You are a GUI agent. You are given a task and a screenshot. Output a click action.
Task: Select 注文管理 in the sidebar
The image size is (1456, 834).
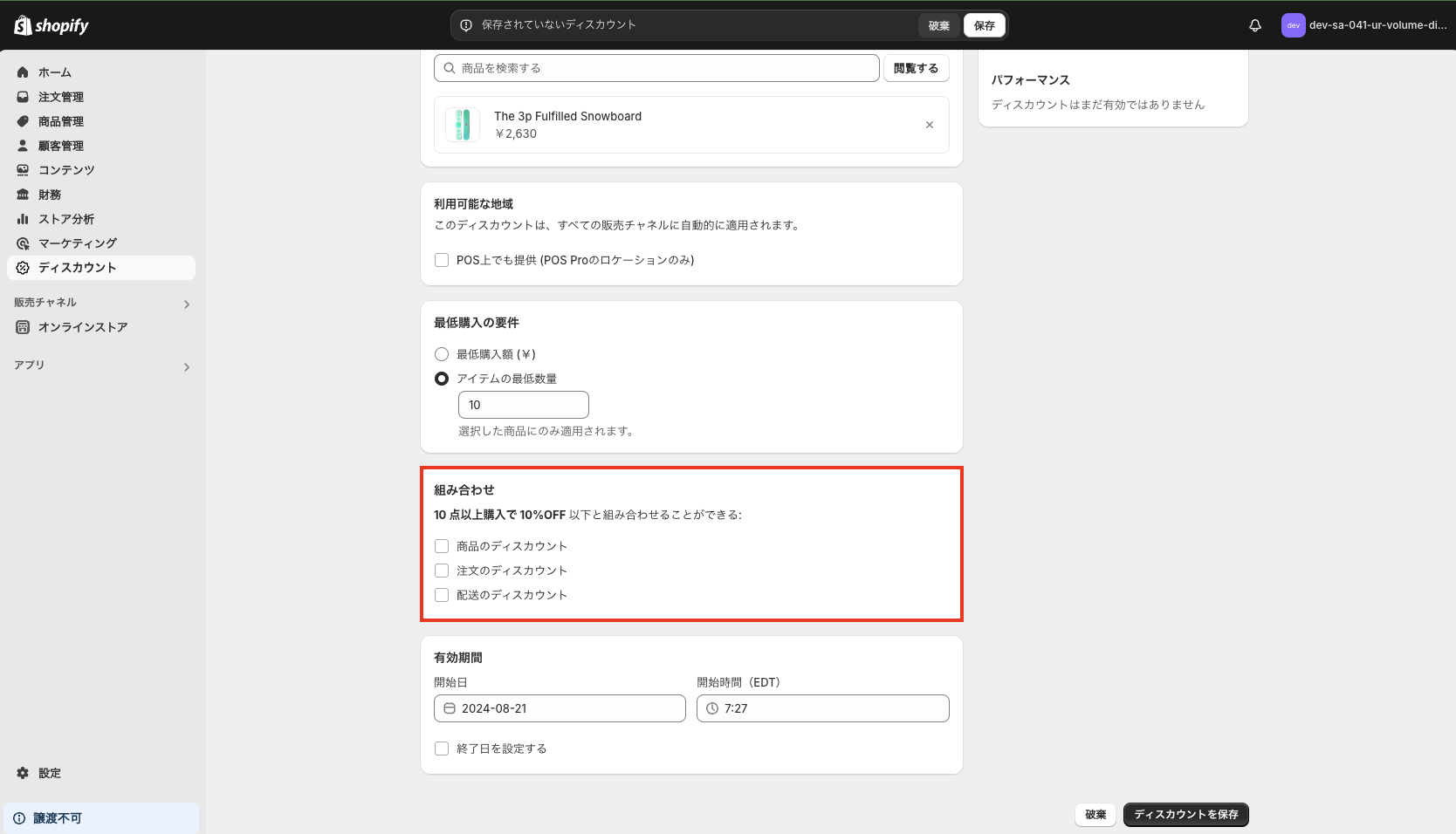coord(61,97)
